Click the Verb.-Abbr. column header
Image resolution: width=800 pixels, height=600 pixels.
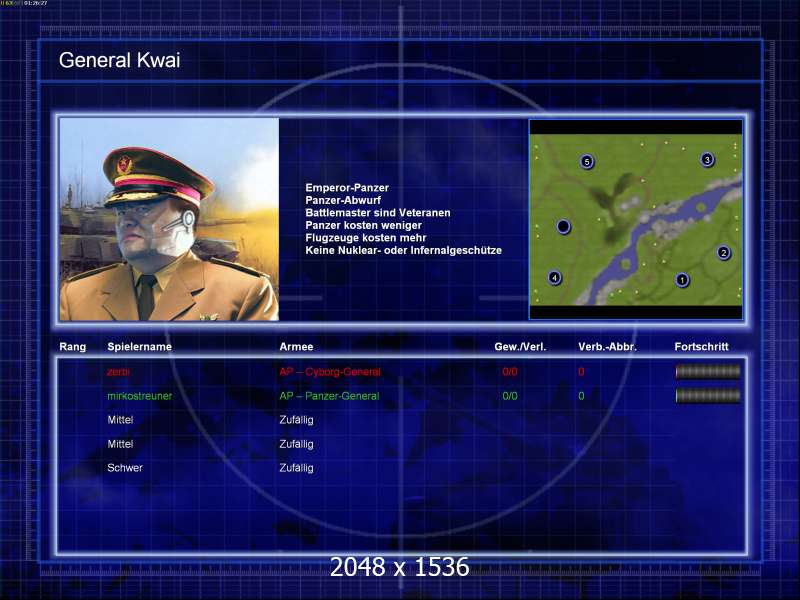coord(607,347)
